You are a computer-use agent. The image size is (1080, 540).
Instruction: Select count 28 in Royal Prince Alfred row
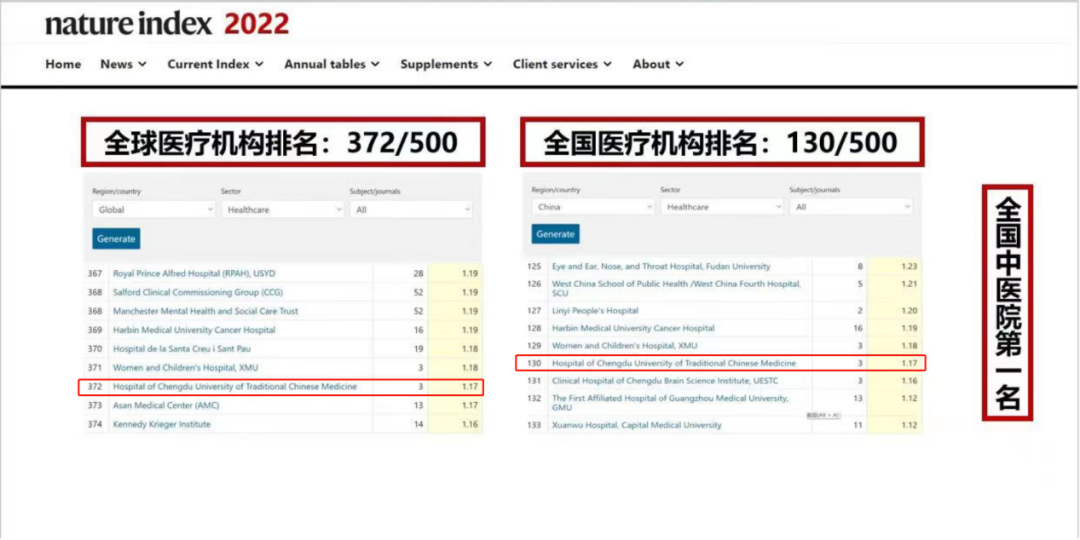418,273
